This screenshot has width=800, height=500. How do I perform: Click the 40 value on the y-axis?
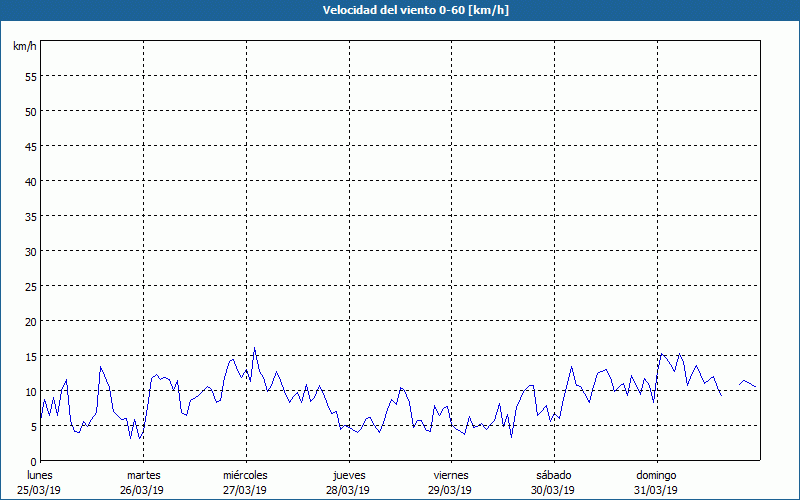pos(31,182)
